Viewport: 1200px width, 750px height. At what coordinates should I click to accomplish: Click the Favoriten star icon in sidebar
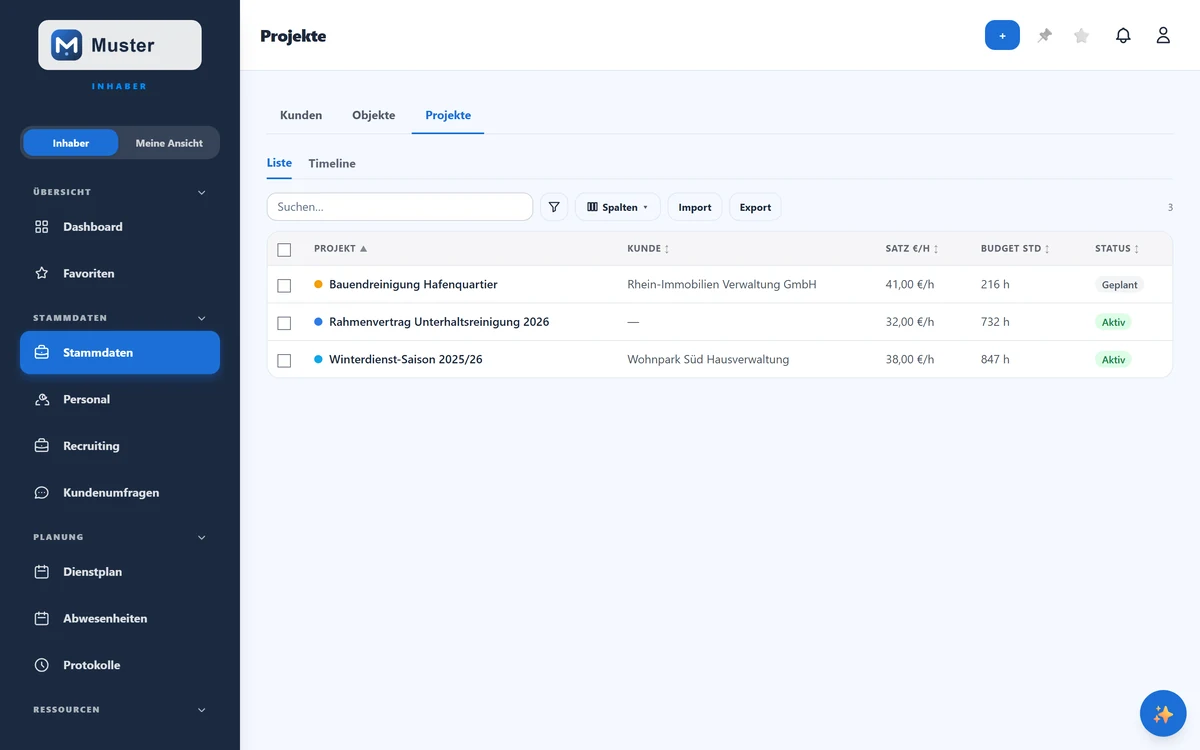point(42,273)
